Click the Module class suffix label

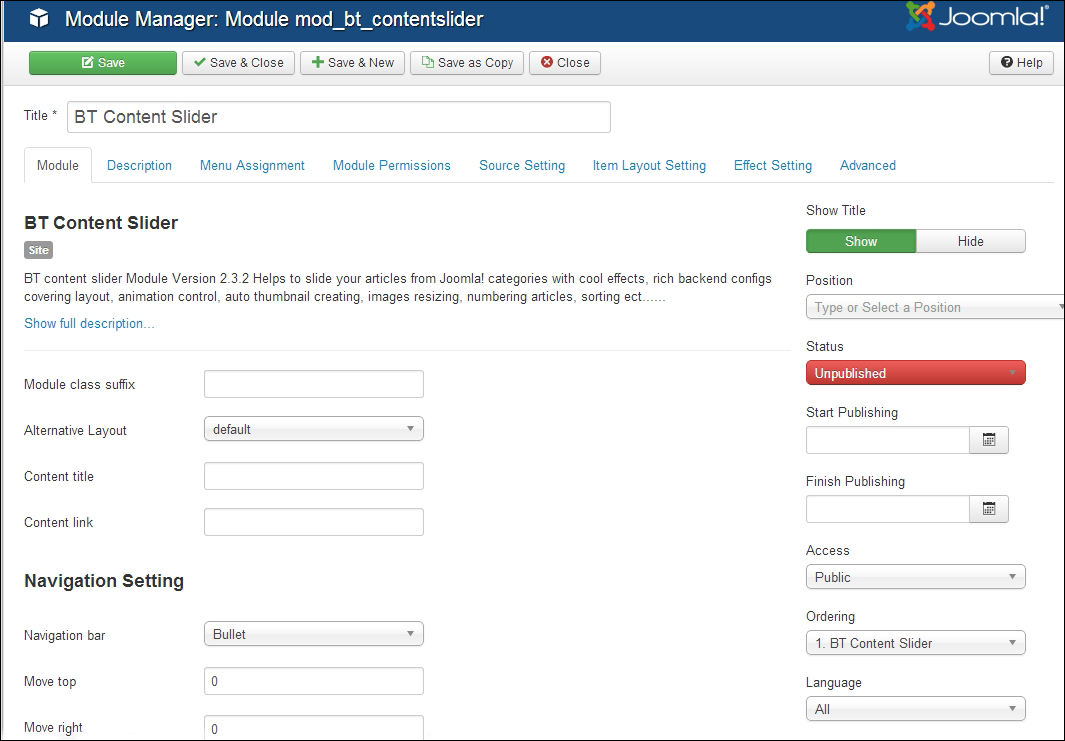(79, 384)
